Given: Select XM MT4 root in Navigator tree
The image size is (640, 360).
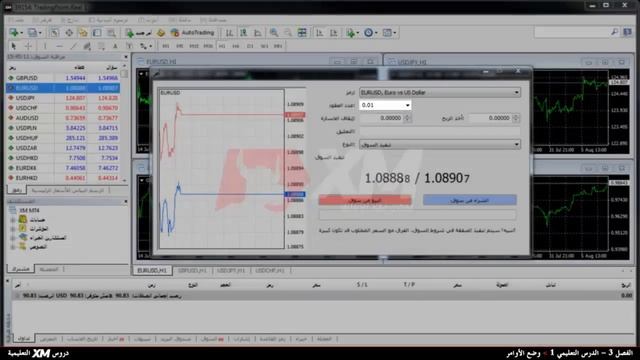Looking at the screenshot, I should coord(24,211).
